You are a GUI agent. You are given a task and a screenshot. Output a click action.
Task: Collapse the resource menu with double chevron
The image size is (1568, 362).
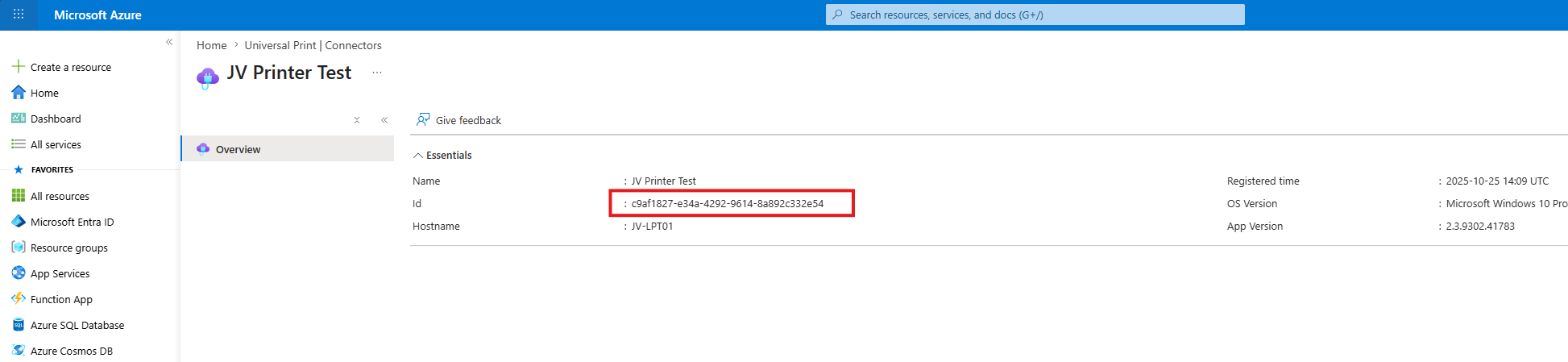click(384, 120)
